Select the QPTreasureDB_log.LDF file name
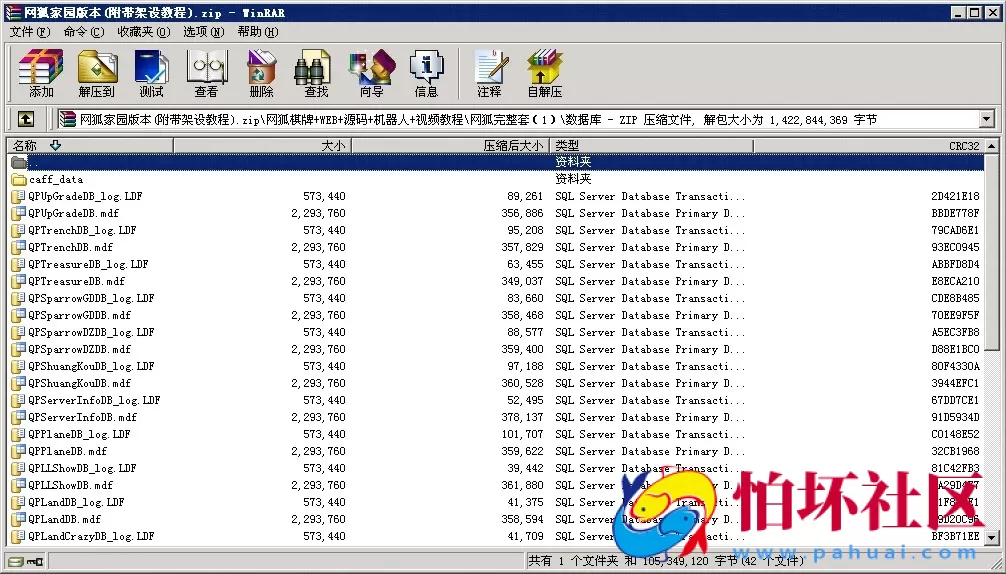This screenshot has height=574, width=1006. [89, 264]
